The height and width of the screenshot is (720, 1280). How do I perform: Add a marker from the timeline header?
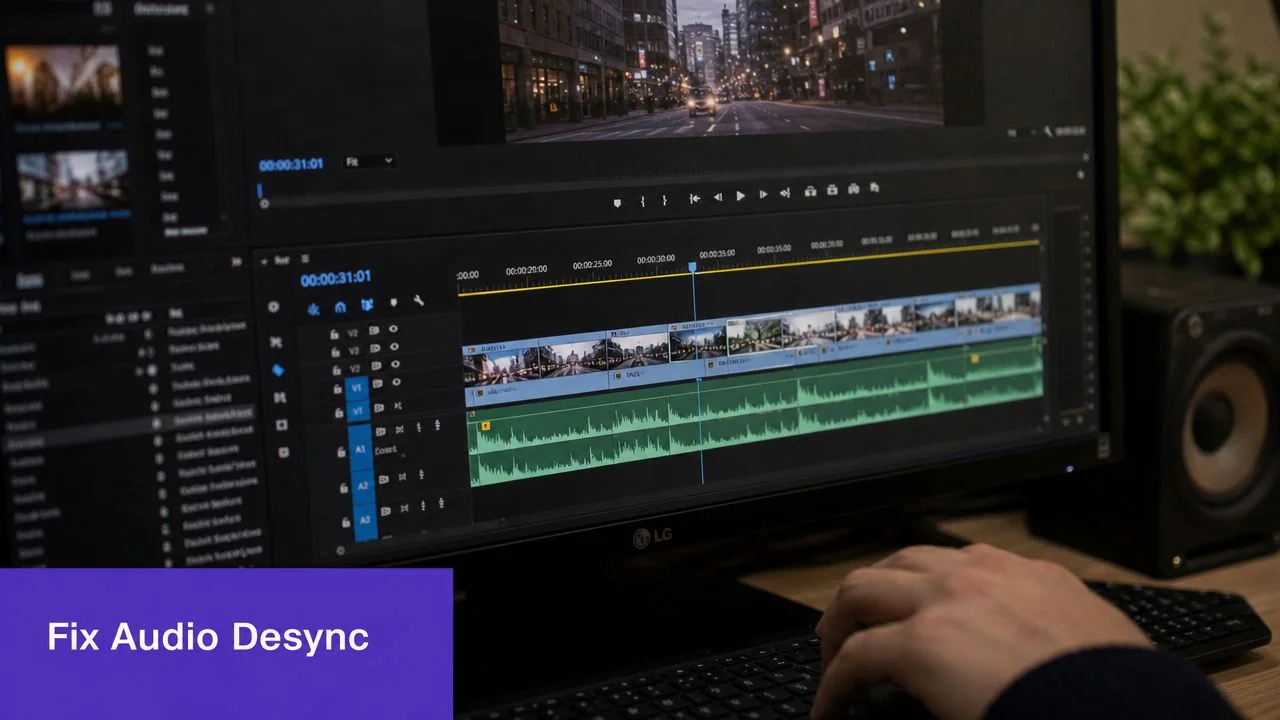tap(394, 302)
